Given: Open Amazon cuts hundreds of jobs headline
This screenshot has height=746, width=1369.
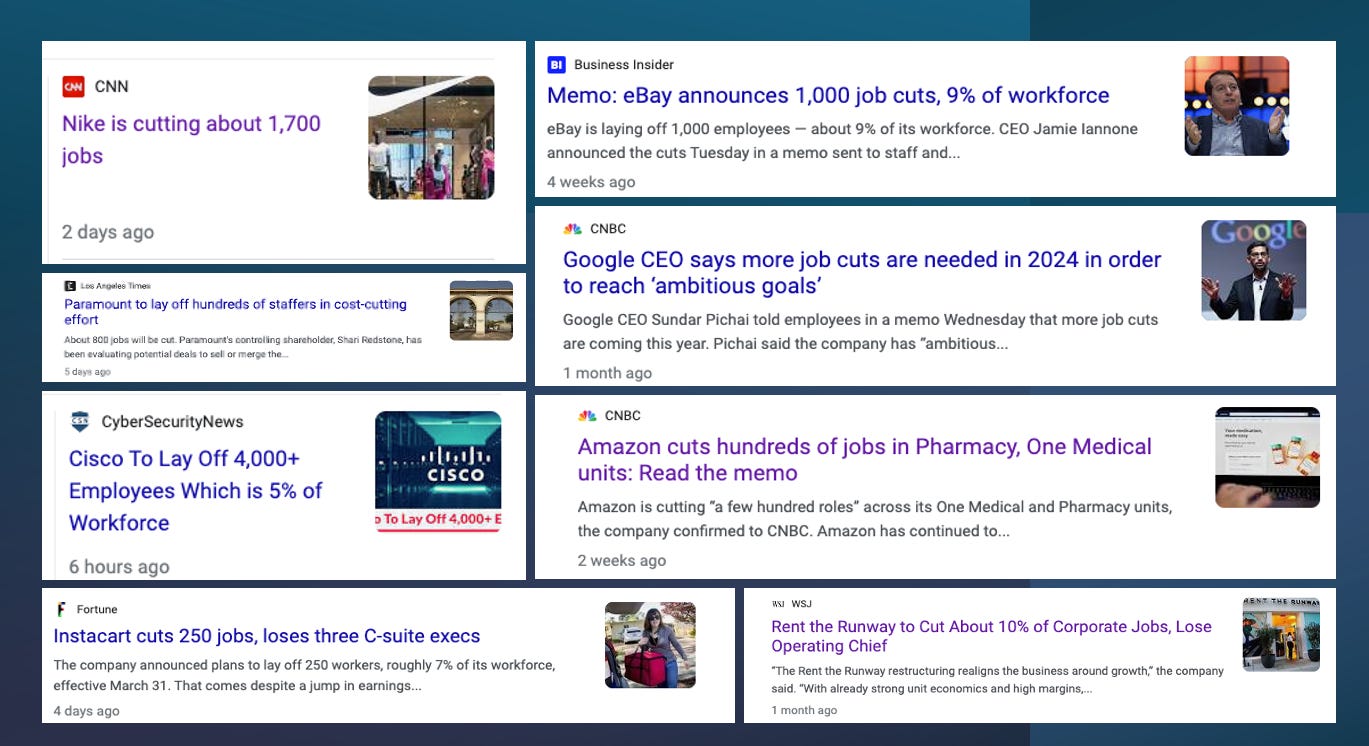Looking at the screenshot, I should click(x=865, y=460).
